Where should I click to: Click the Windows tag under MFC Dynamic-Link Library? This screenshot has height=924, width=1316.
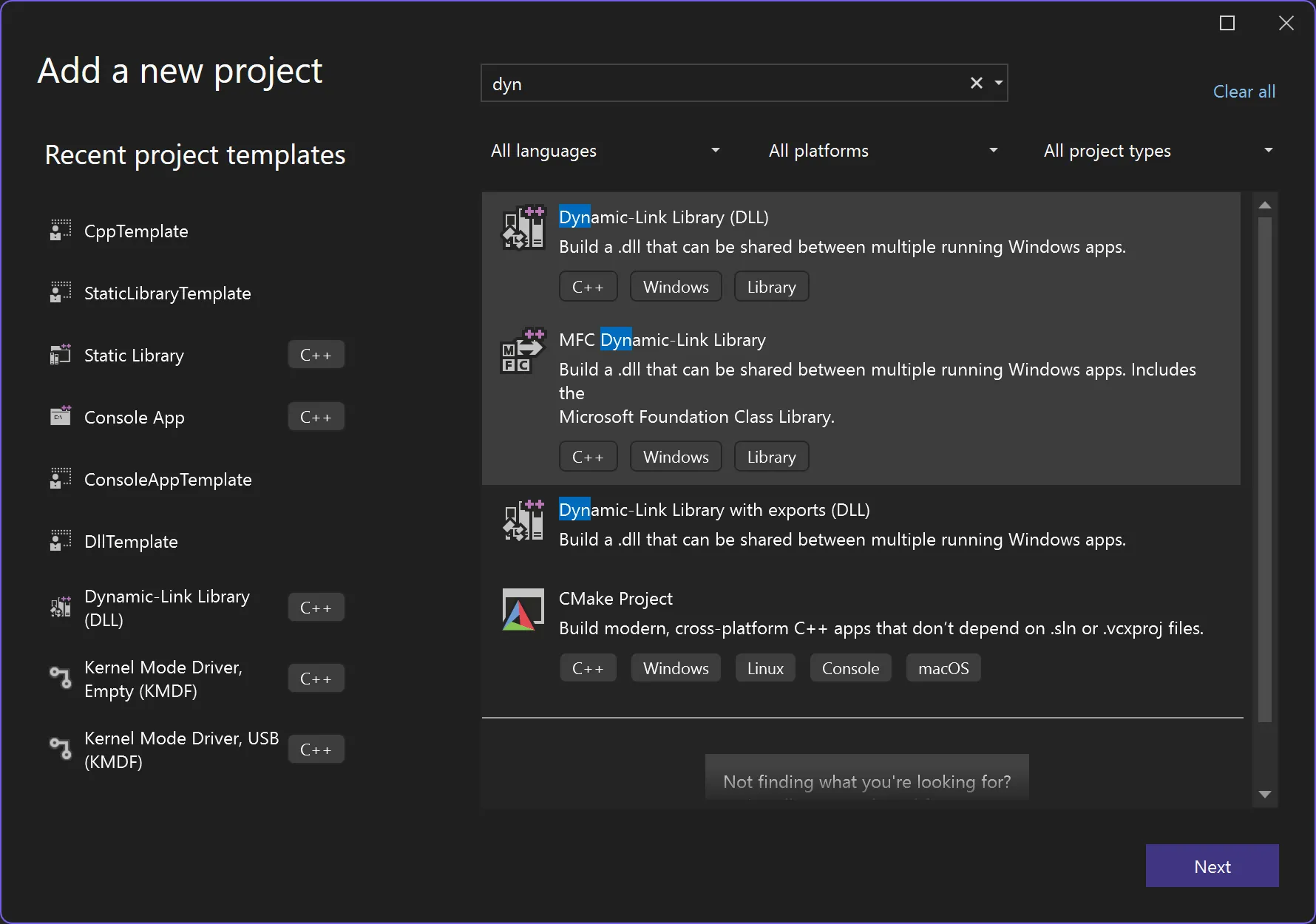[676, 457]
